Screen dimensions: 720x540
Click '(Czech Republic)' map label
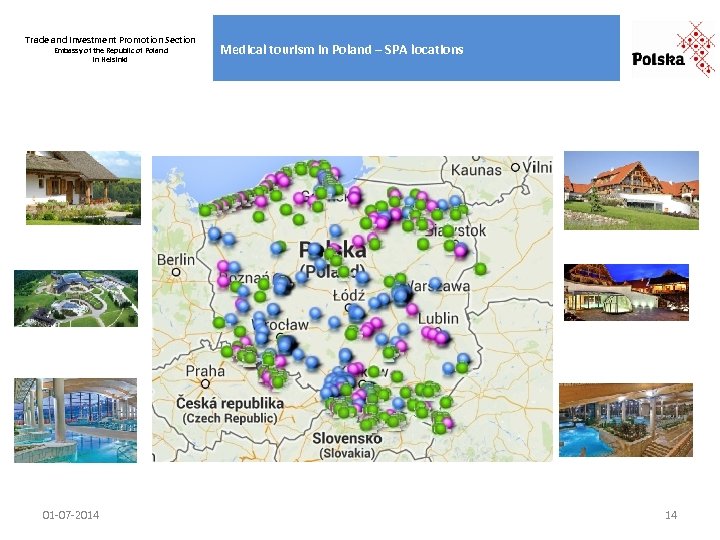(x=230, y=418)
